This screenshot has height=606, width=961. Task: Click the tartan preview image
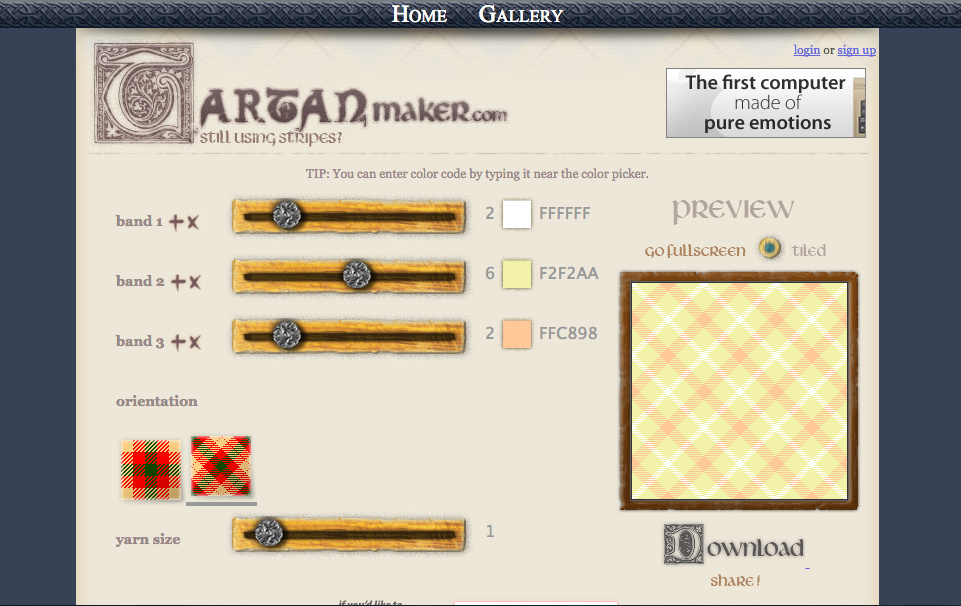tap(739, 391)
